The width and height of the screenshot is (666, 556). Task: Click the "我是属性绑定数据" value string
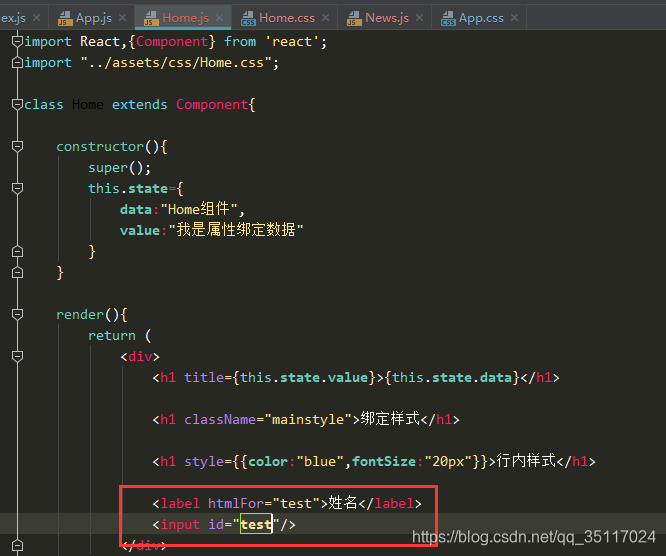[236, 230]
